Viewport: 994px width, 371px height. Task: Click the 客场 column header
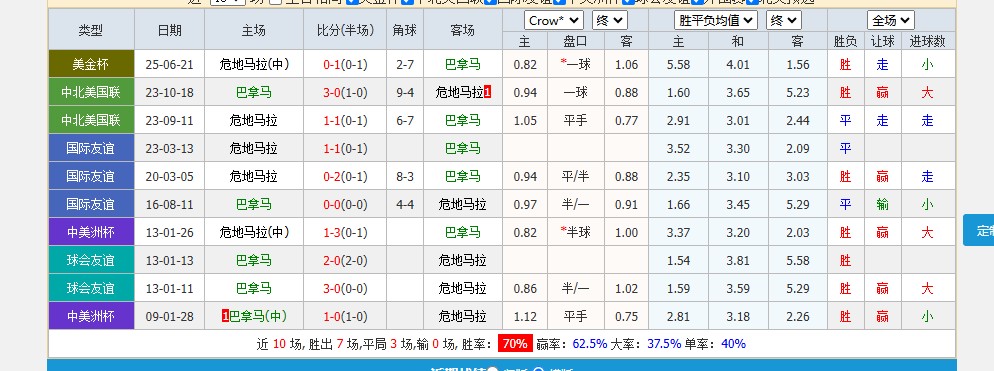click(x=463, y=30)
